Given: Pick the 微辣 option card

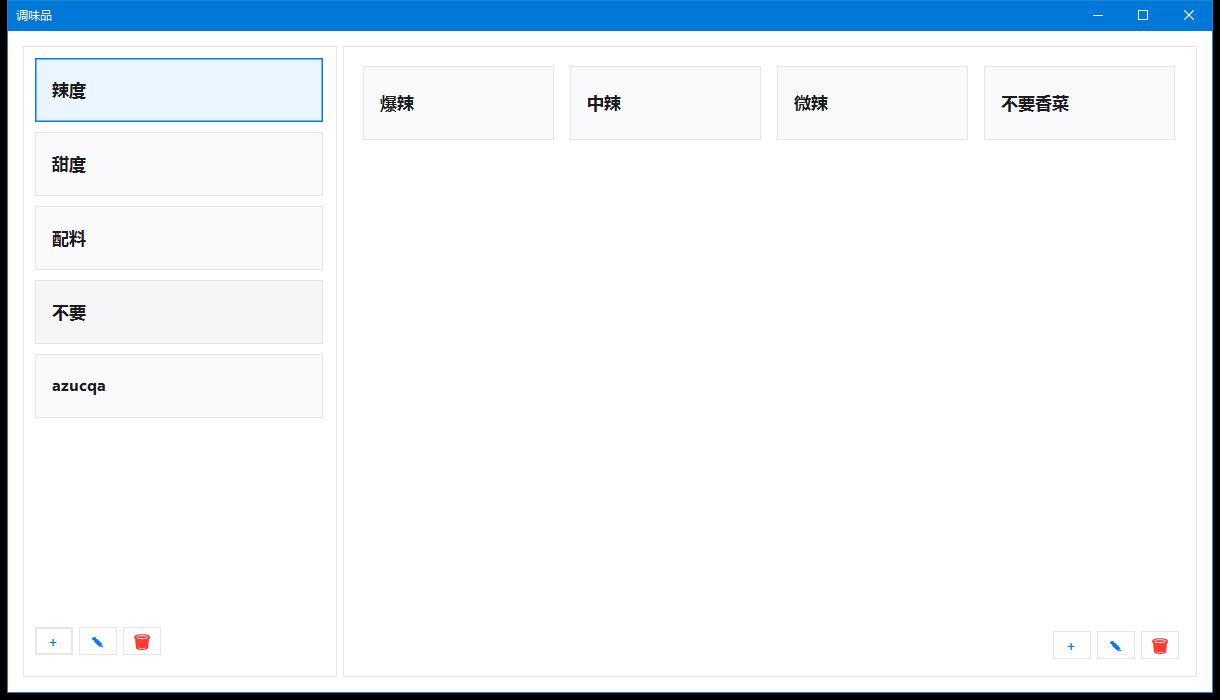Looking at the screenshot, I should pyautogui.click(x=872, y=103).
